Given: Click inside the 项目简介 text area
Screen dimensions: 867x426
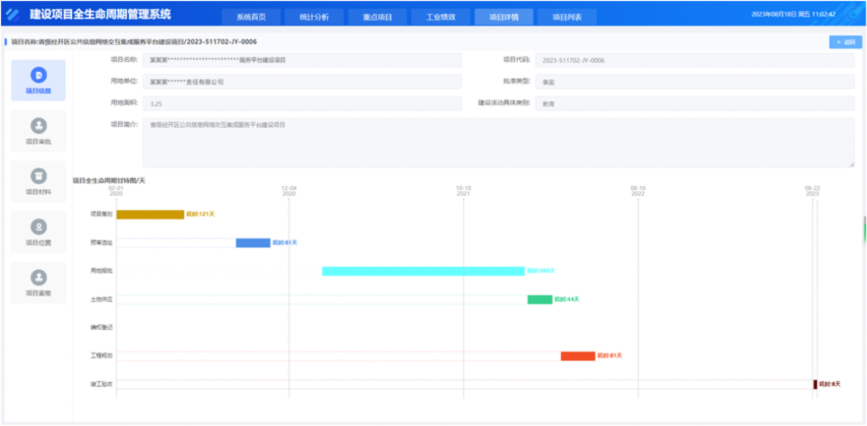Looking at the screenshot, I should (498, 143).
